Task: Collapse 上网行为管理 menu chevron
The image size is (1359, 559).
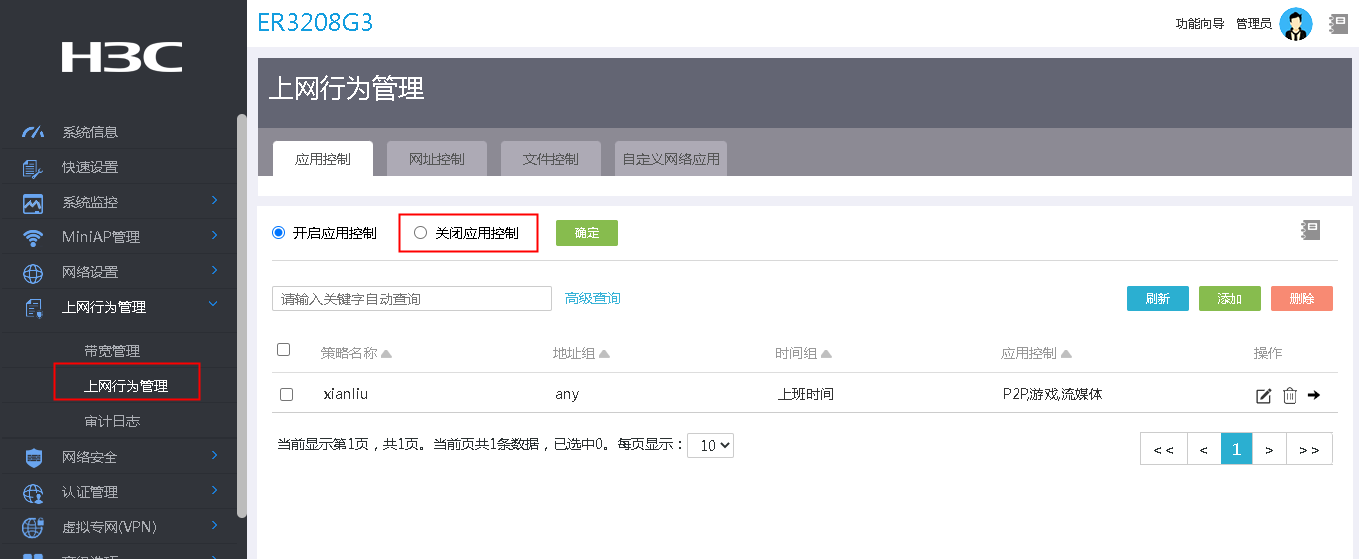Action: click(x=214, y=305)
